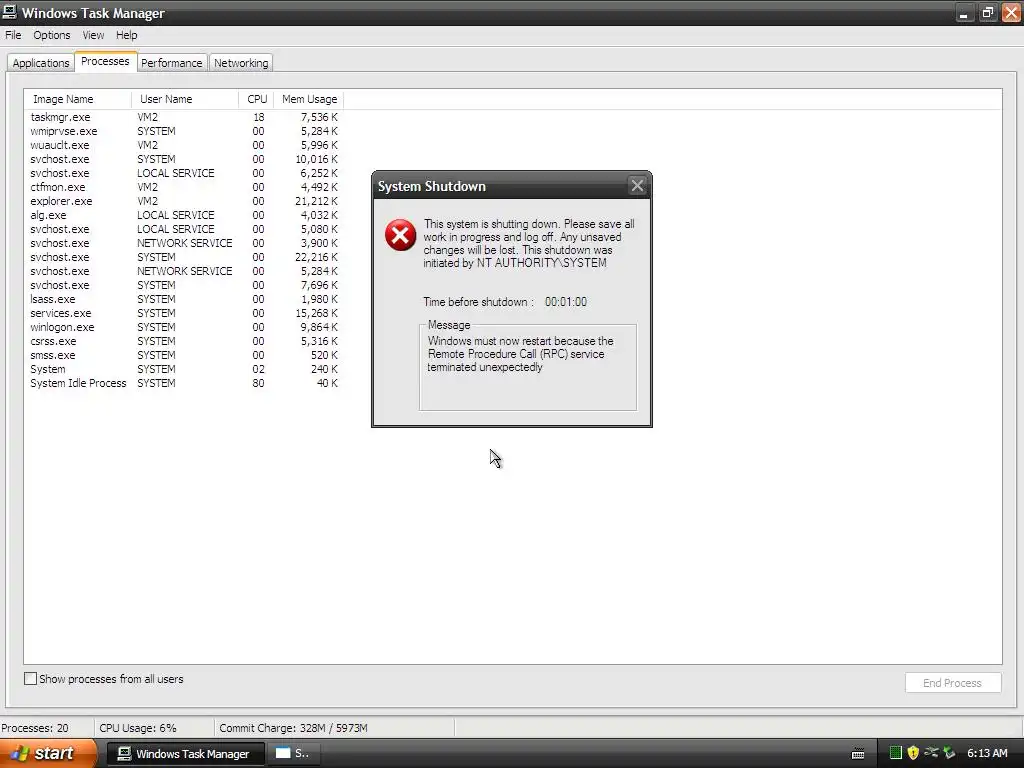
Task: Click the S.. taskbar button
Action: (292, 754)
